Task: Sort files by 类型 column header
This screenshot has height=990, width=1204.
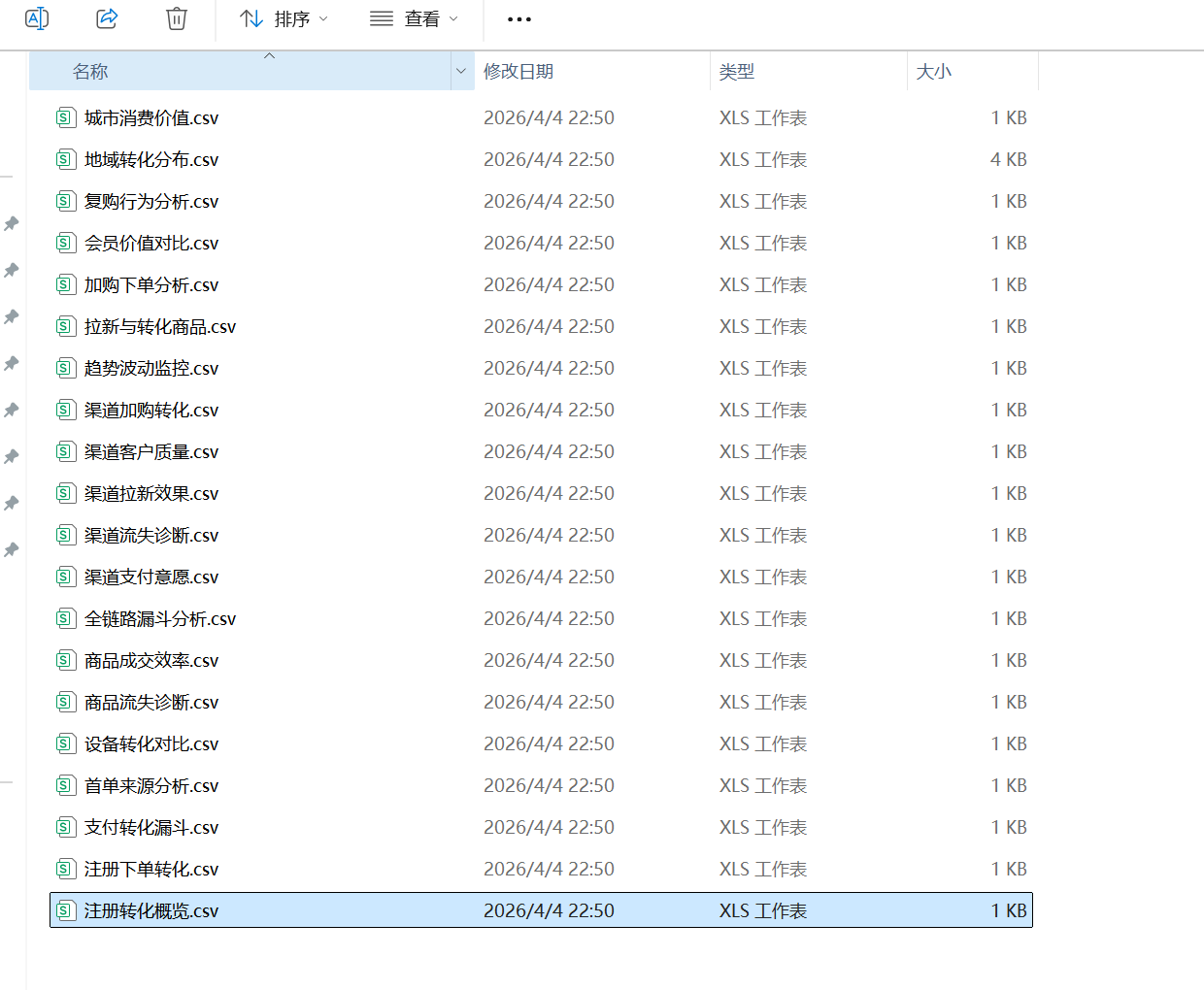Action: point(737,72)
